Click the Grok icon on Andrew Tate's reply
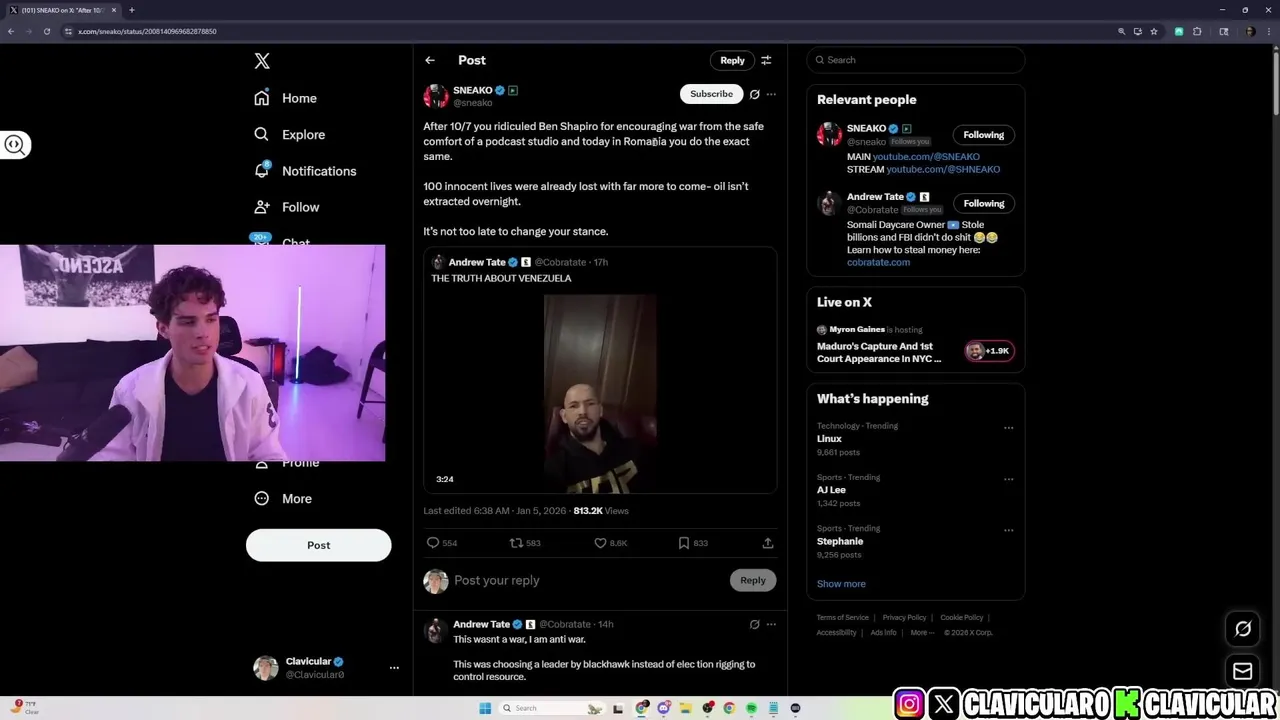1280x720 pixels. click(755, 624)
